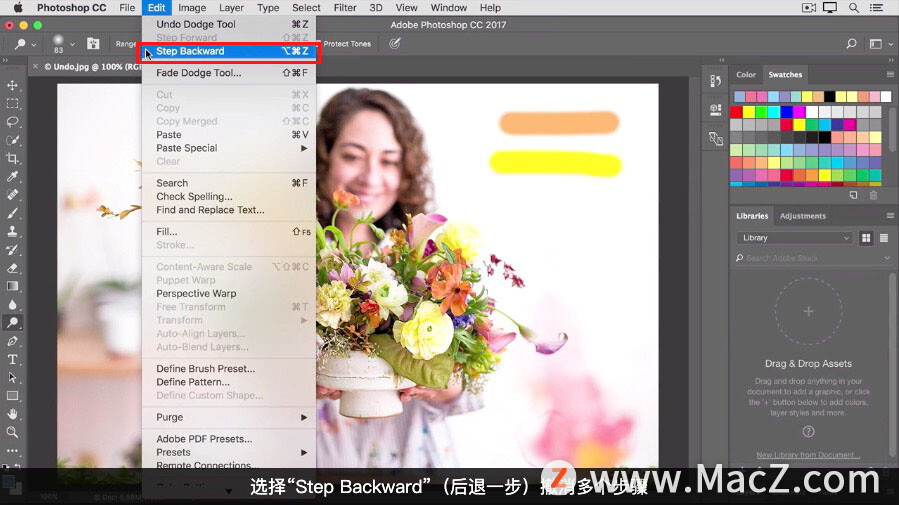Open brush preset picker dropdown arrow
899x505 pixels.
(72, 44)
